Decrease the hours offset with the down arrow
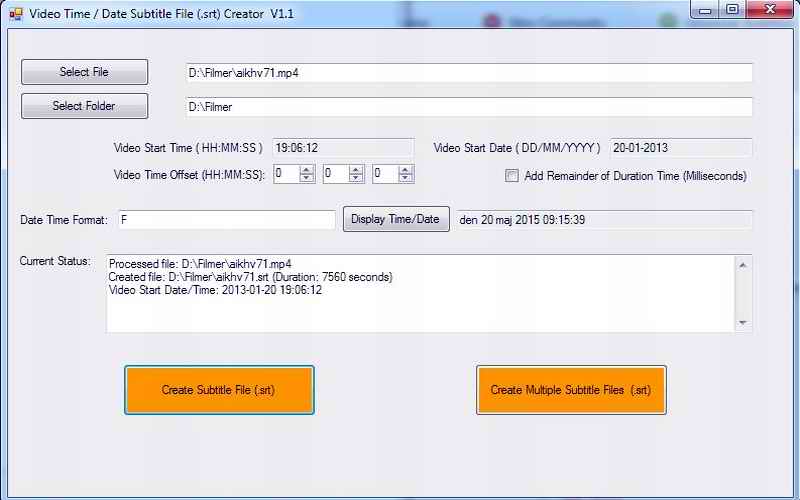 pos(307,178)
